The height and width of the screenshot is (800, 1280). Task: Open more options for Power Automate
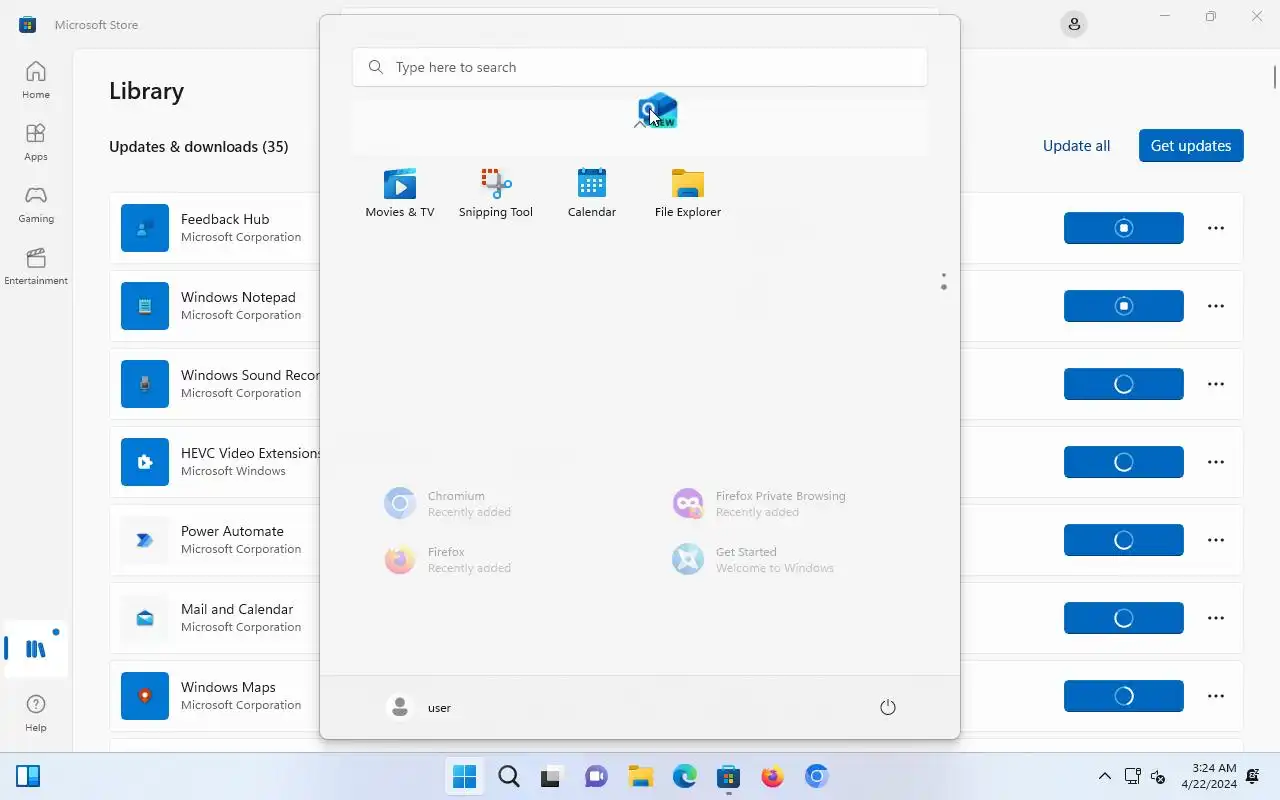tap(1216, 540)
